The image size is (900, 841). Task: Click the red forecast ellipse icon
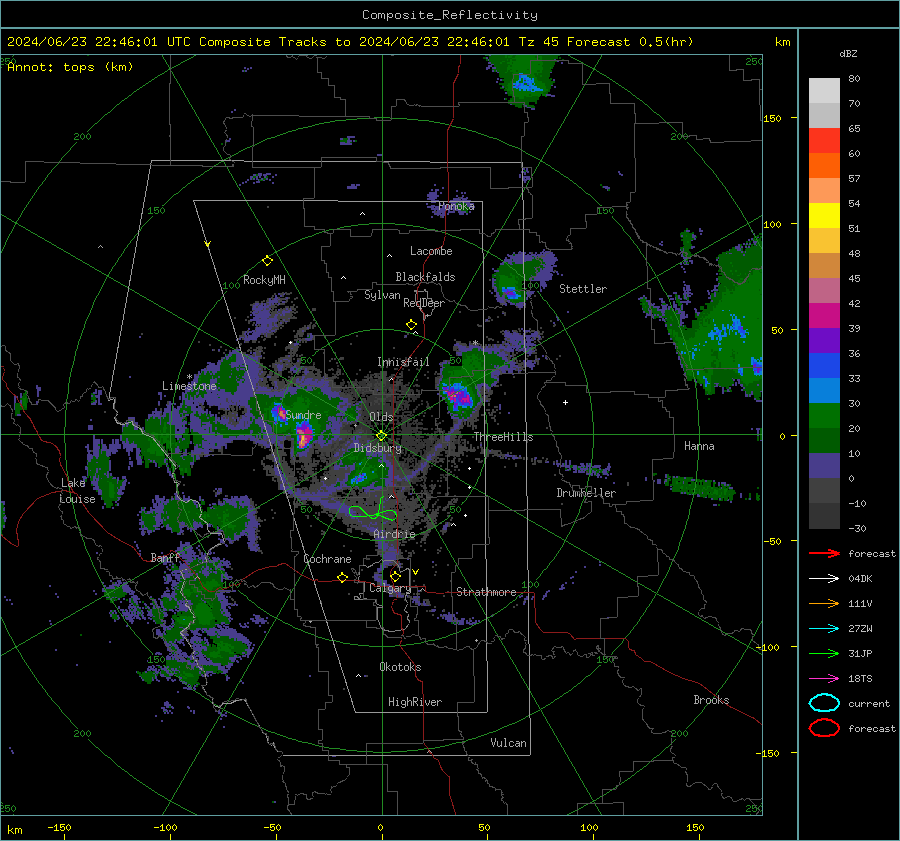tap(824, 728)
